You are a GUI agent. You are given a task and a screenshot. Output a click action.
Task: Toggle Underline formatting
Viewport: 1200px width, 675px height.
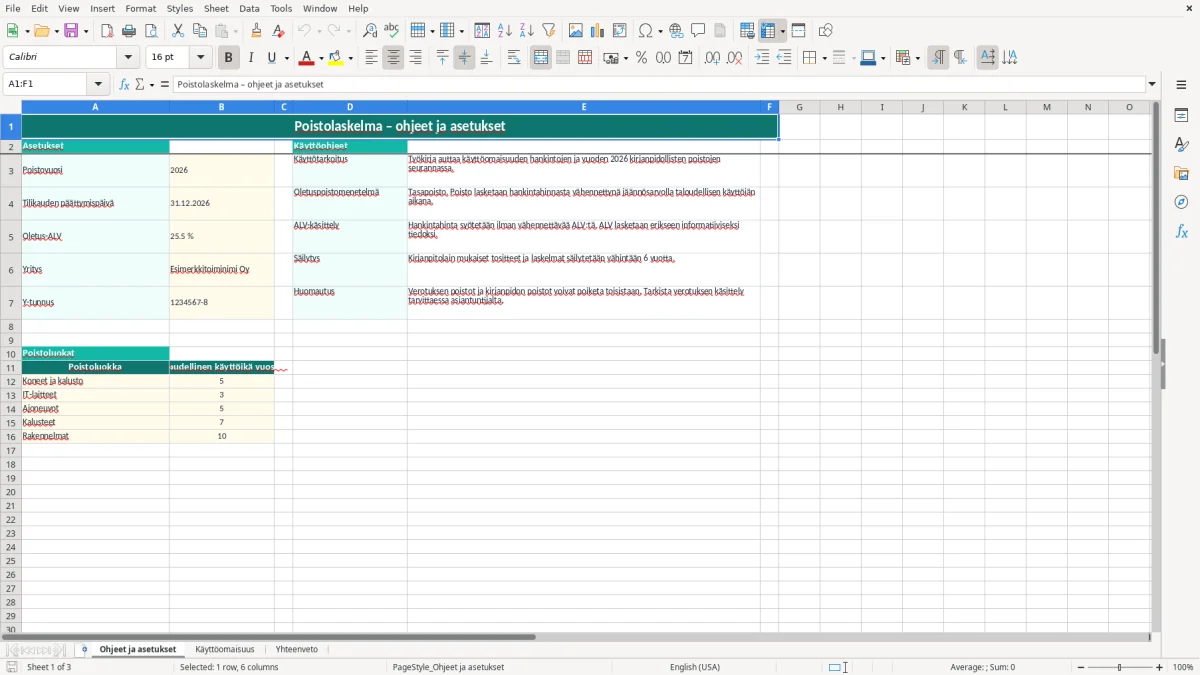[271, 58]
